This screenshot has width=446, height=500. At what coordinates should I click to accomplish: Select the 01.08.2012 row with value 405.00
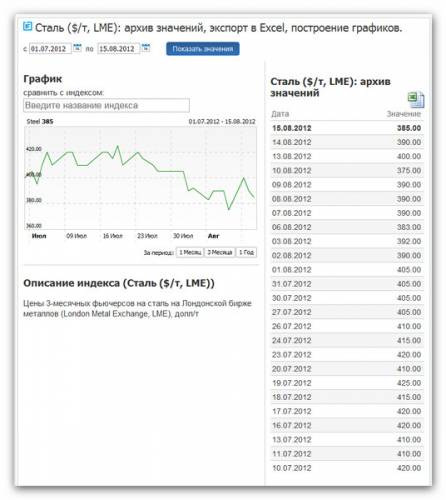pyautogui.click(x=347, y=270)
